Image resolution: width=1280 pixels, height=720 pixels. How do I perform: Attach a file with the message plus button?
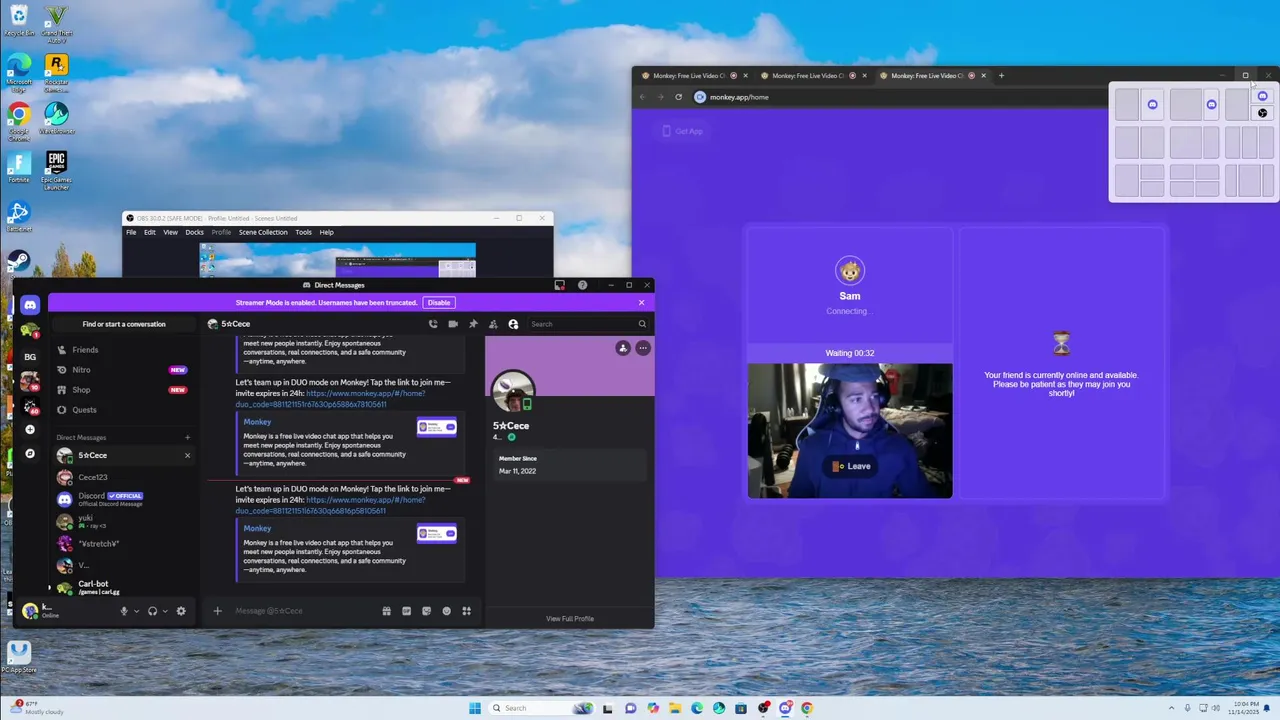coord(217,611)
